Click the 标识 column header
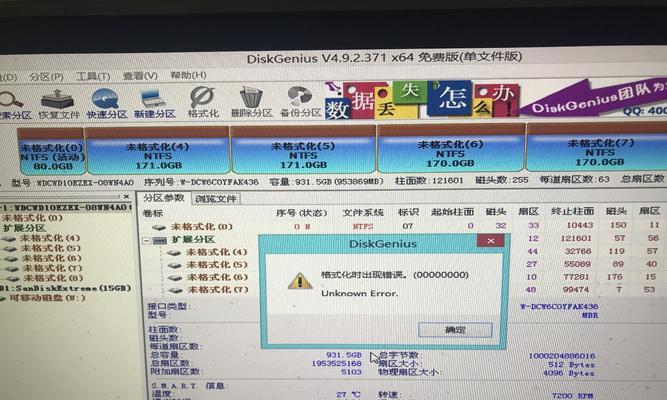Screen dimensions: 667x400 tap(408, 212)
